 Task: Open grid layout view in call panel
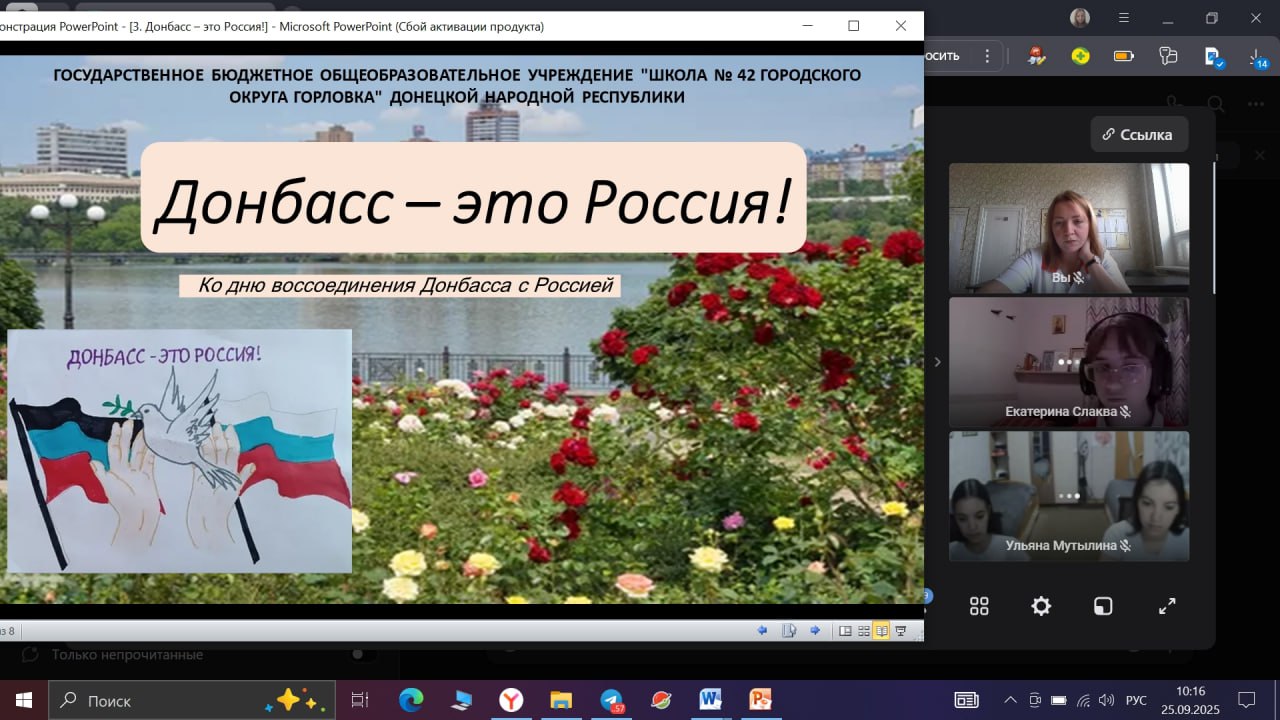979,606
